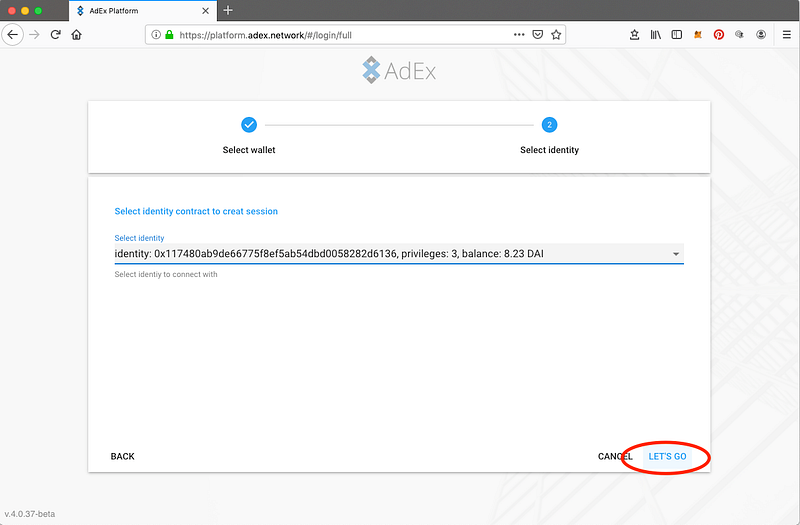Select the AdEx Platform tab
The height and width of the screenshot is (525, 800).
point(143,11)
